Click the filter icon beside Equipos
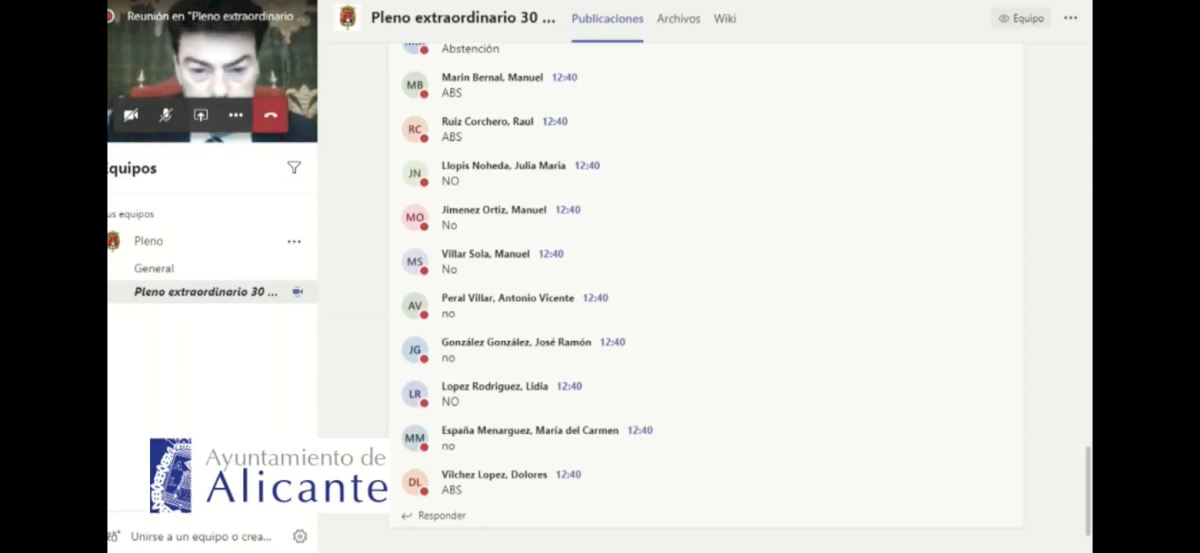1200x553 pixels. (x=294, y=168)
